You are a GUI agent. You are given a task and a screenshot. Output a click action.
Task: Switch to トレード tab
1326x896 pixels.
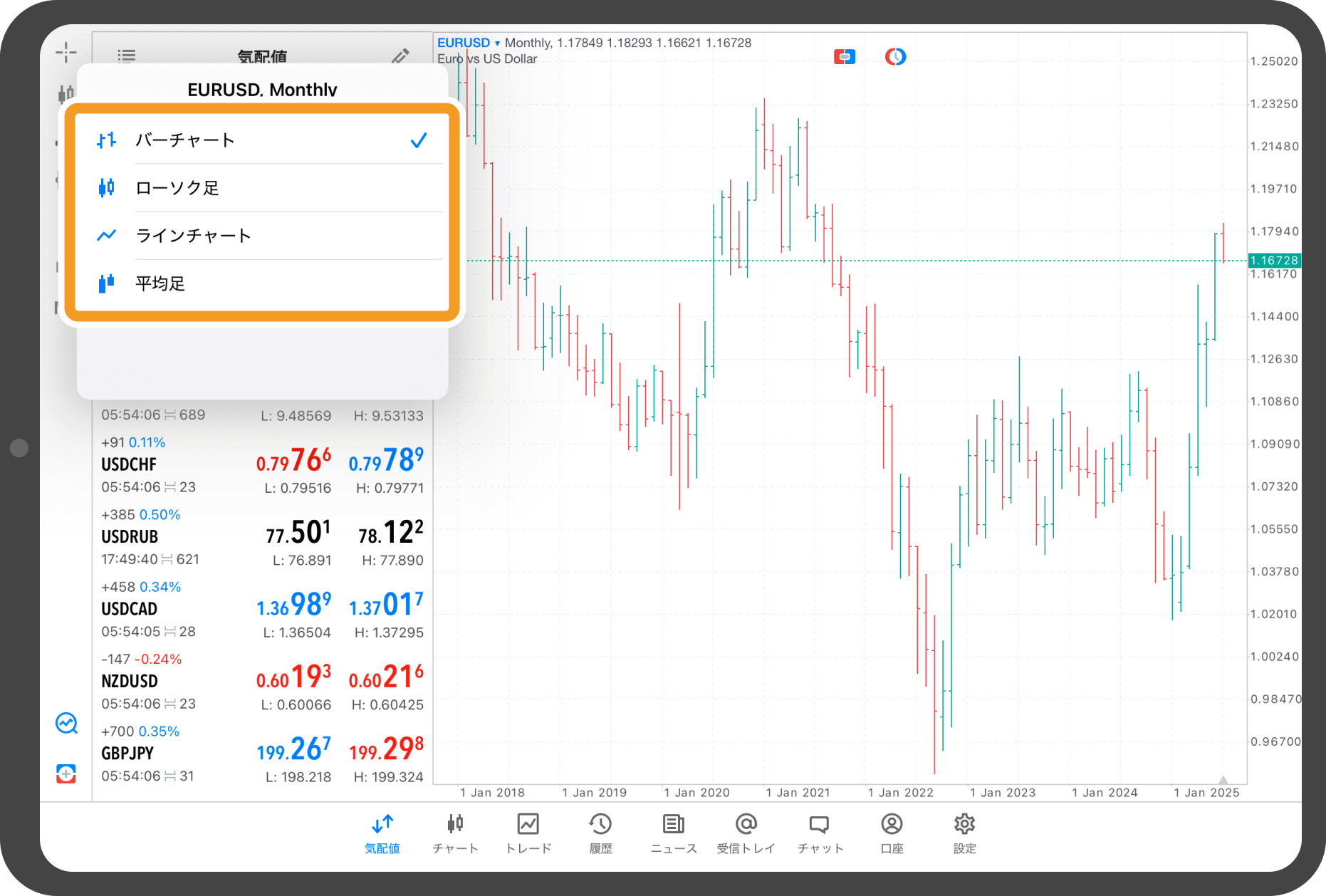point(528,833)
